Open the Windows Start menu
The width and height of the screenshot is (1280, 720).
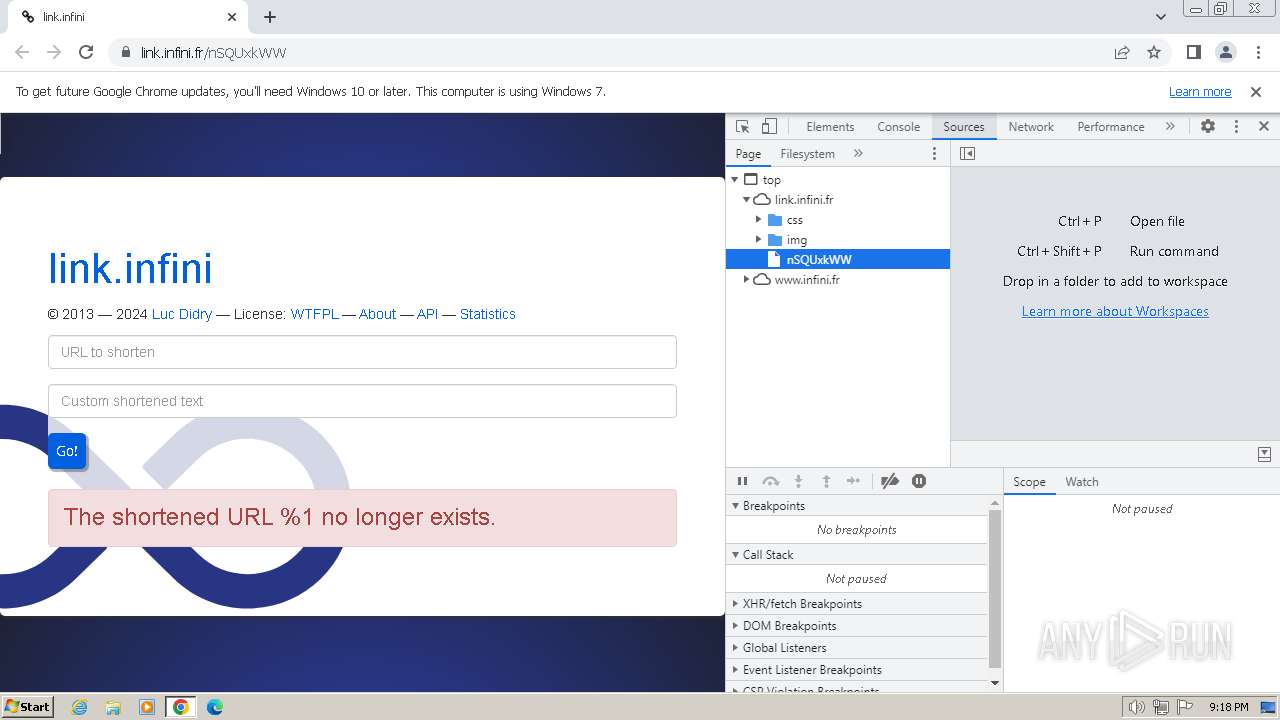[x=28, y=707]
